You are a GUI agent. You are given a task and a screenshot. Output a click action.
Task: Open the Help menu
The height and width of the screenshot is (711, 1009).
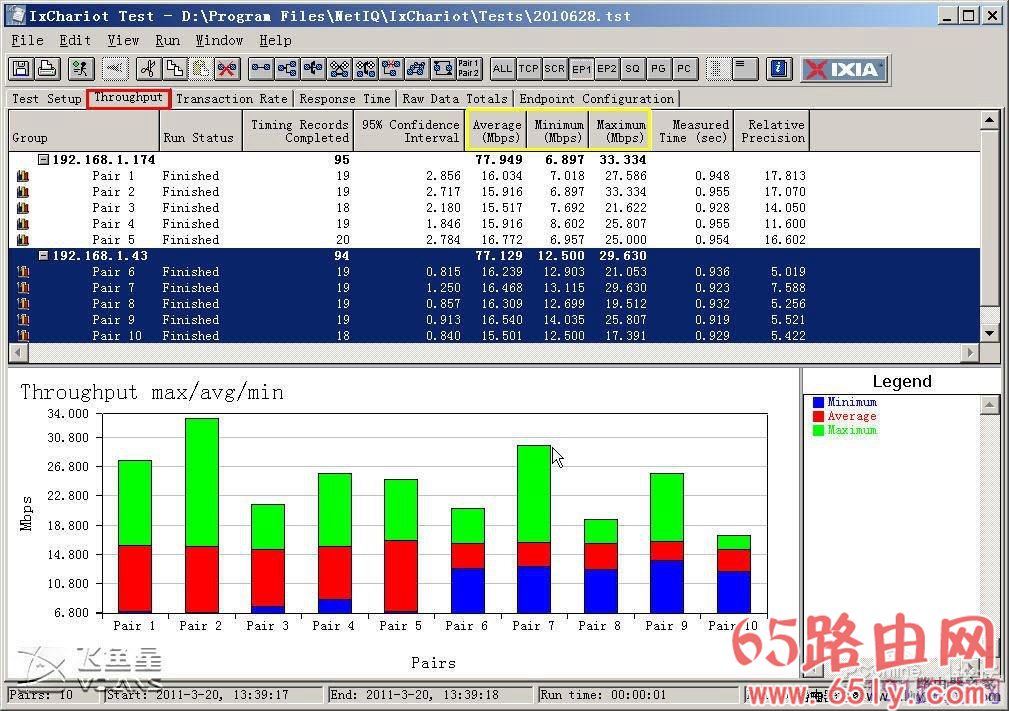pos(275,41)
